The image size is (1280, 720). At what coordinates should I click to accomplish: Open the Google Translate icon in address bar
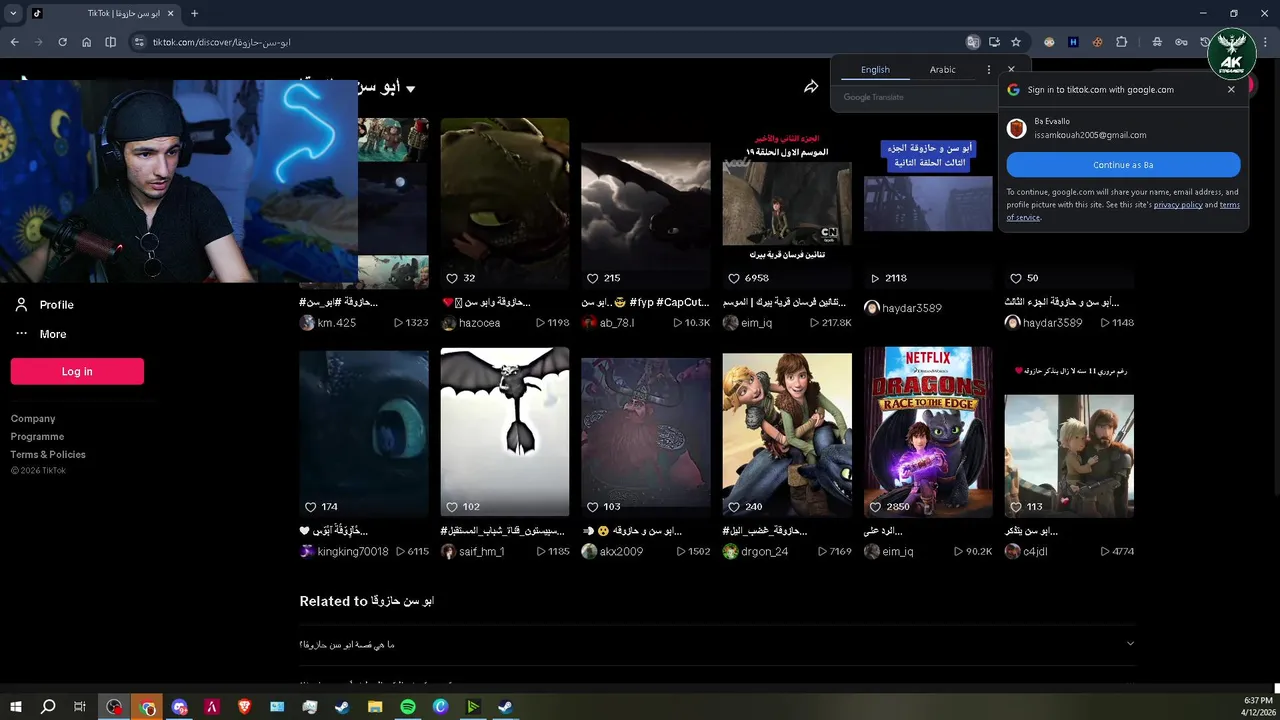tap(973, 42)
